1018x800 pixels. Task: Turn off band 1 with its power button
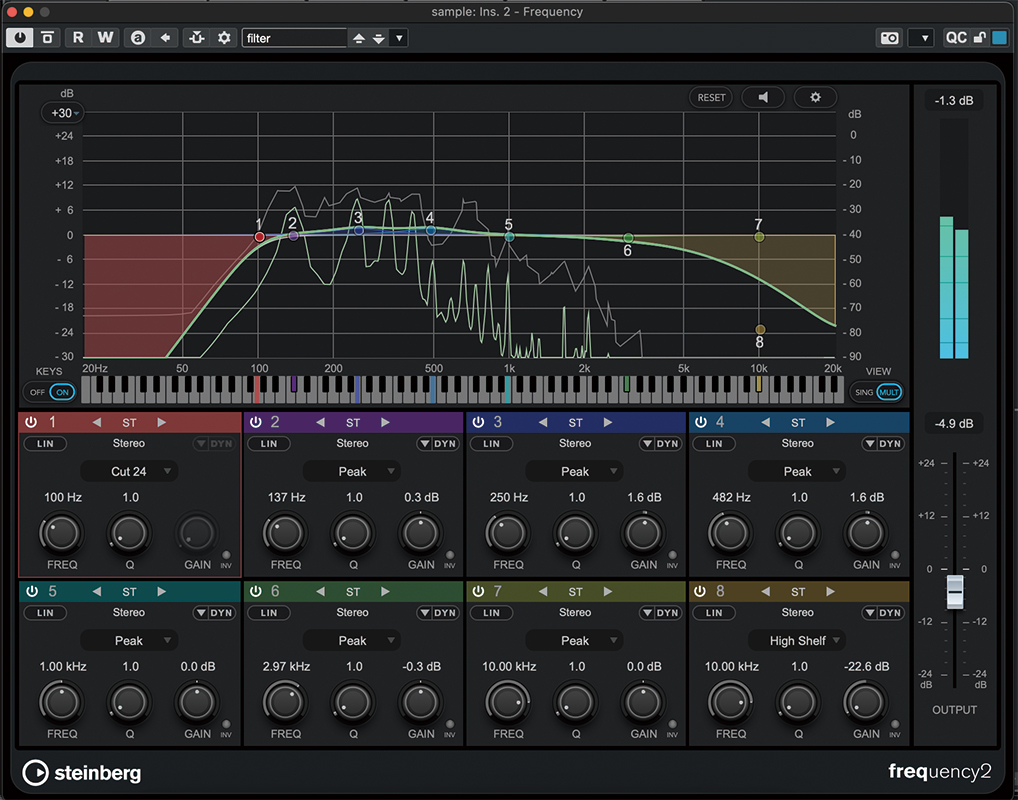[31, 422]
